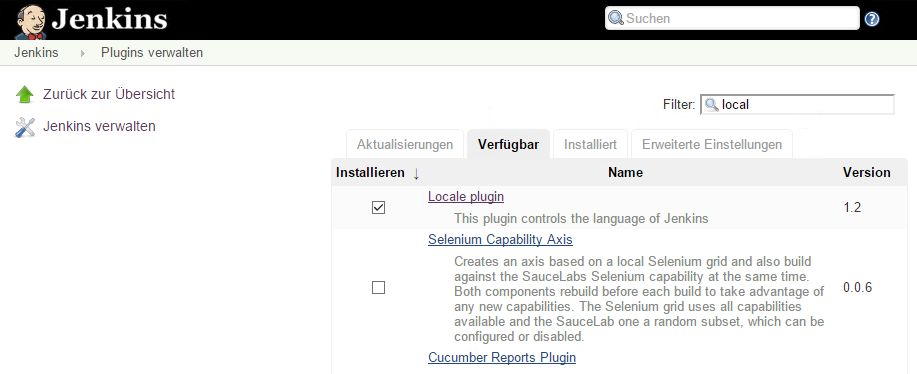Viewport: 917px width, 374px height.
Task: Click the magnifier icon in Suchen box
Action: point(616,18)
